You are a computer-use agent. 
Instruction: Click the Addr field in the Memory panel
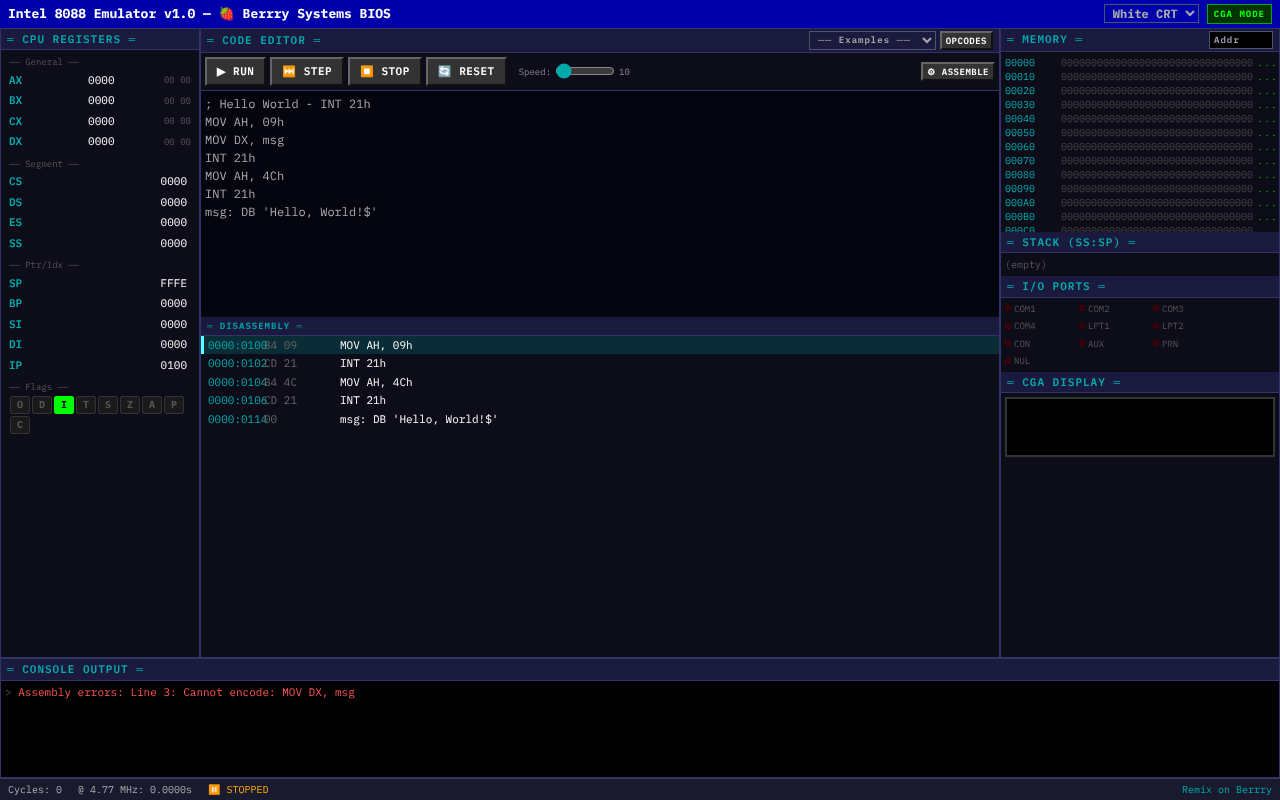(1240, 39)
